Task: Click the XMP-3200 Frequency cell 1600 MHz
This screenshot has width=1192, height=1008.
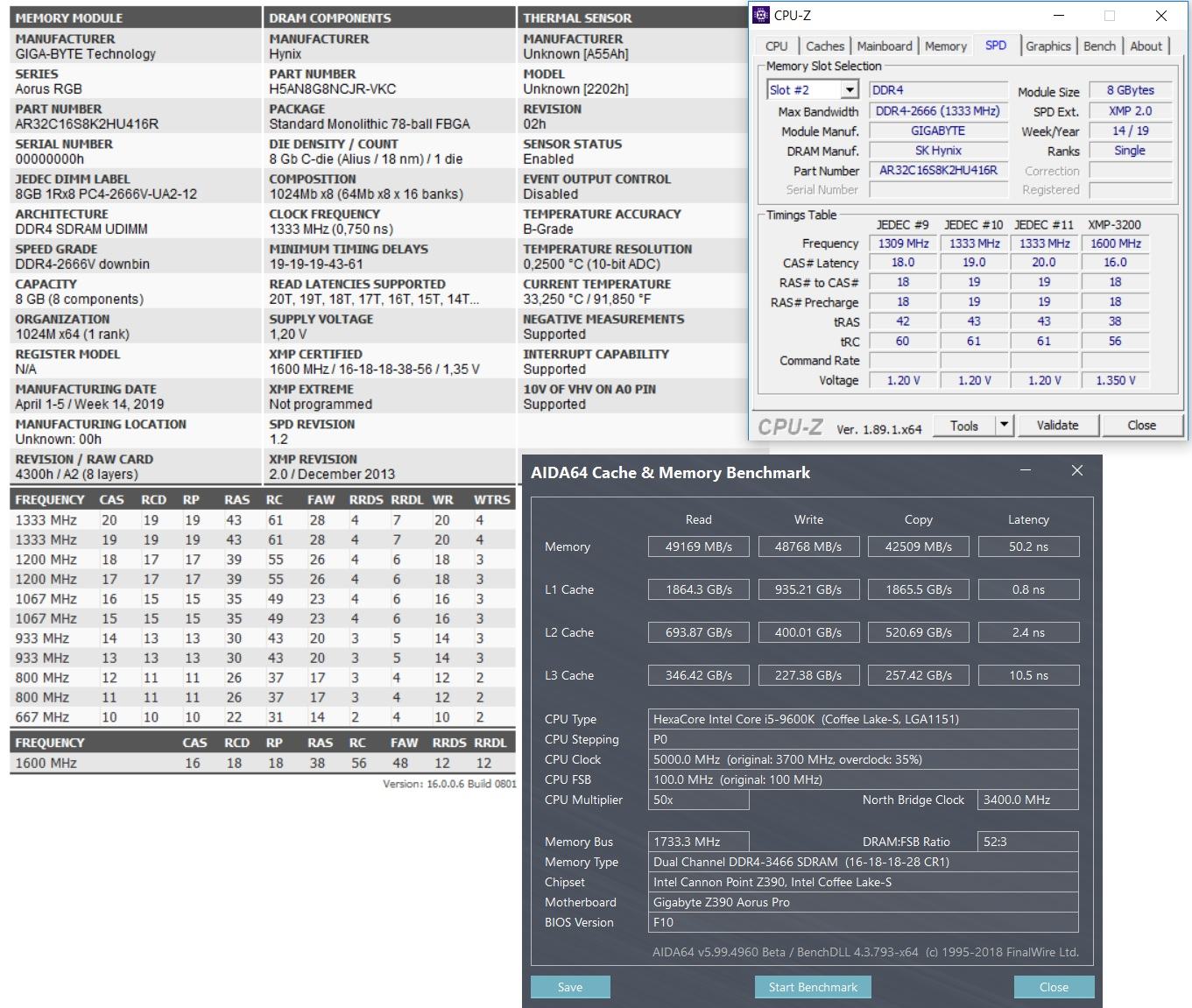Action: click(x=1116, y=243)
